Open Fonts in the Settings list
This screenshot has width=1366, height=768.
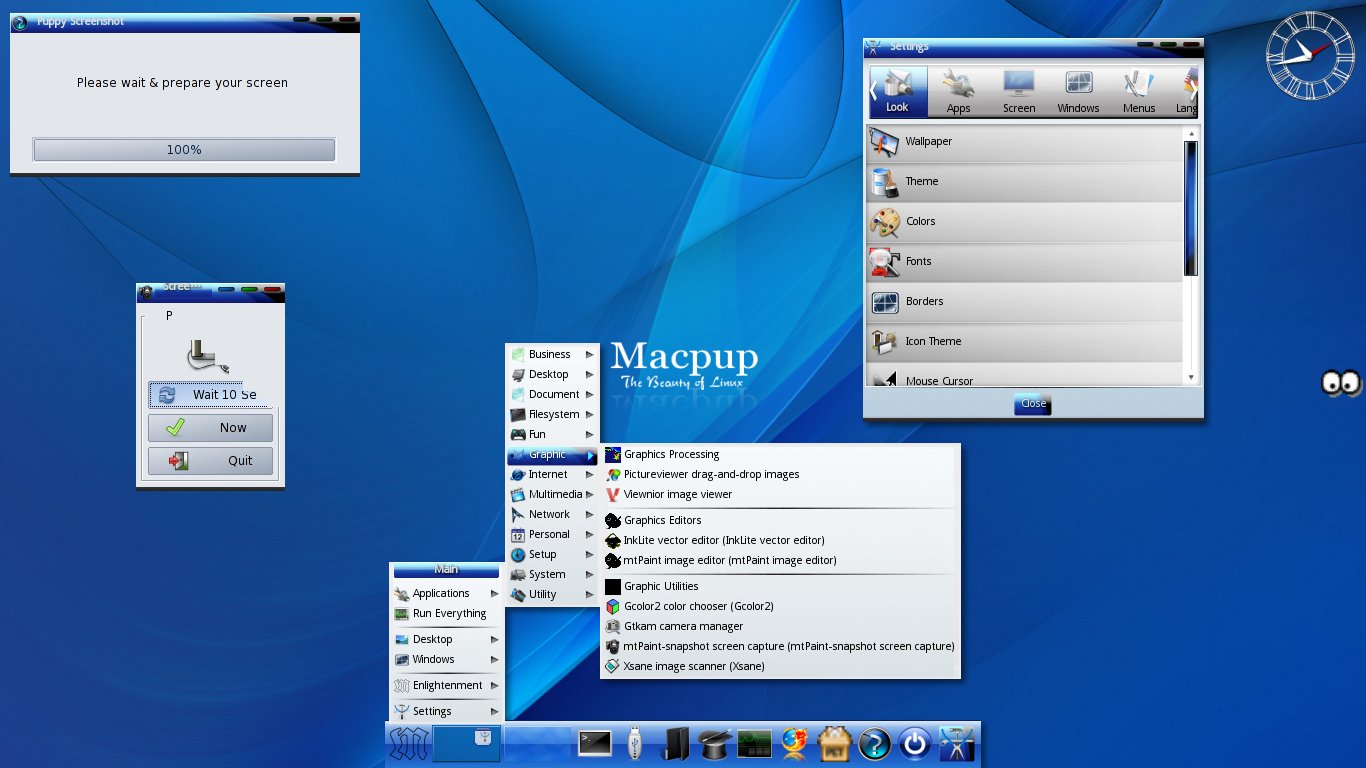1025,262
